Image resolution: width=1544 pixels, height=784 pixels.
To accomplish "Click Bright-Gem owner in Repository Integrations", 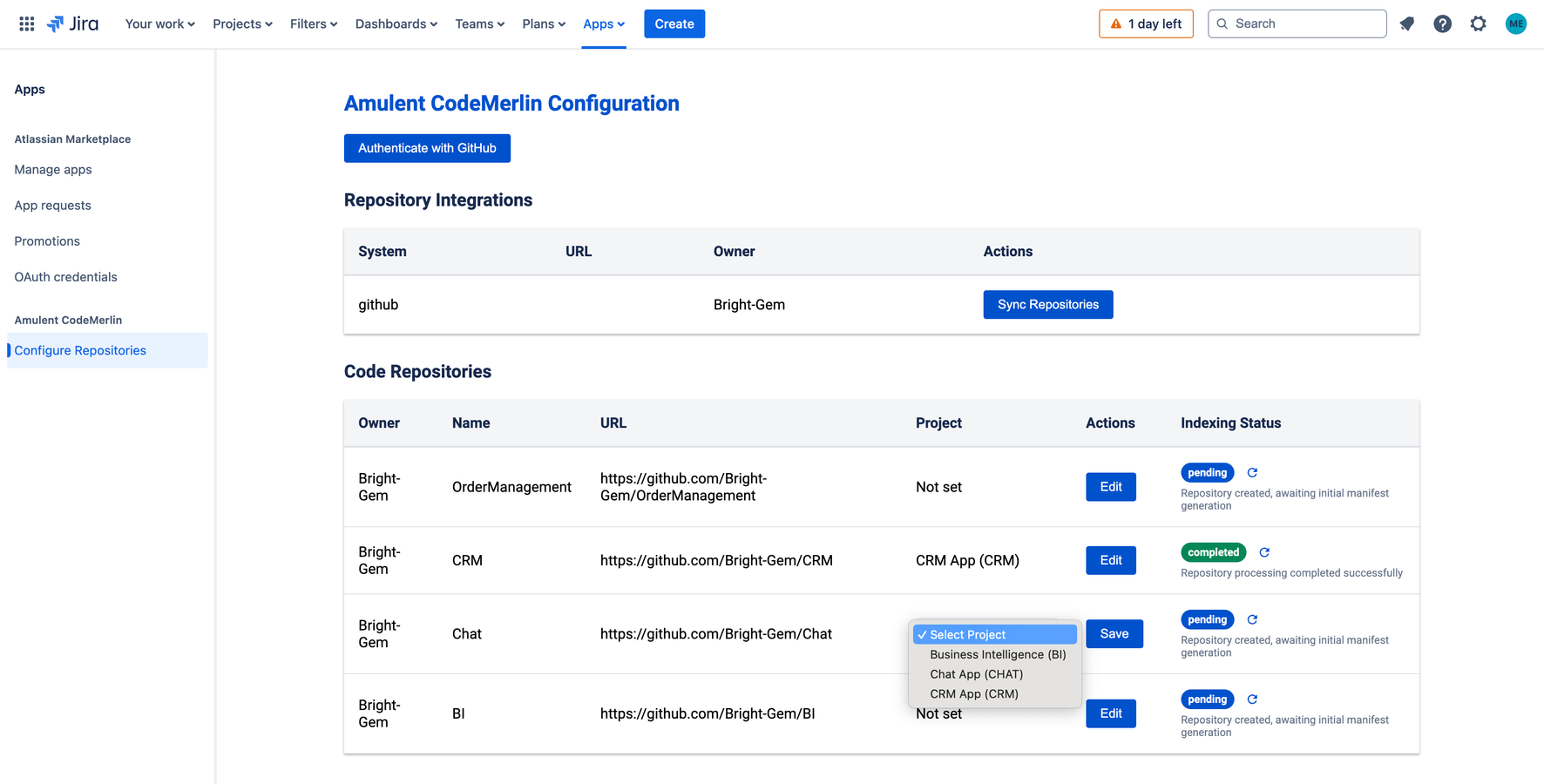I will click(x=749, y=305).
